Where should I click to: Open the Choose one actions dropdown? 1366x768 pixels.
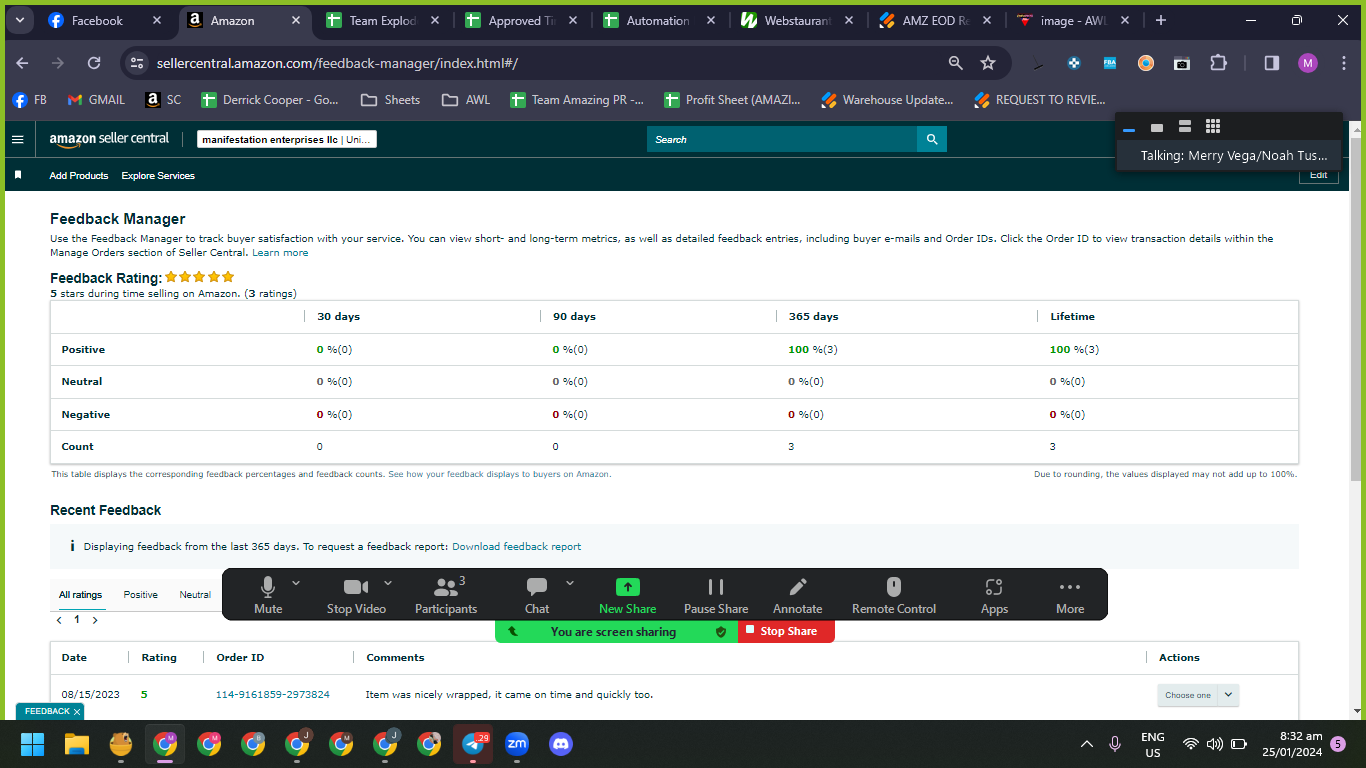pyautogui.click(x=1198, y=695)
